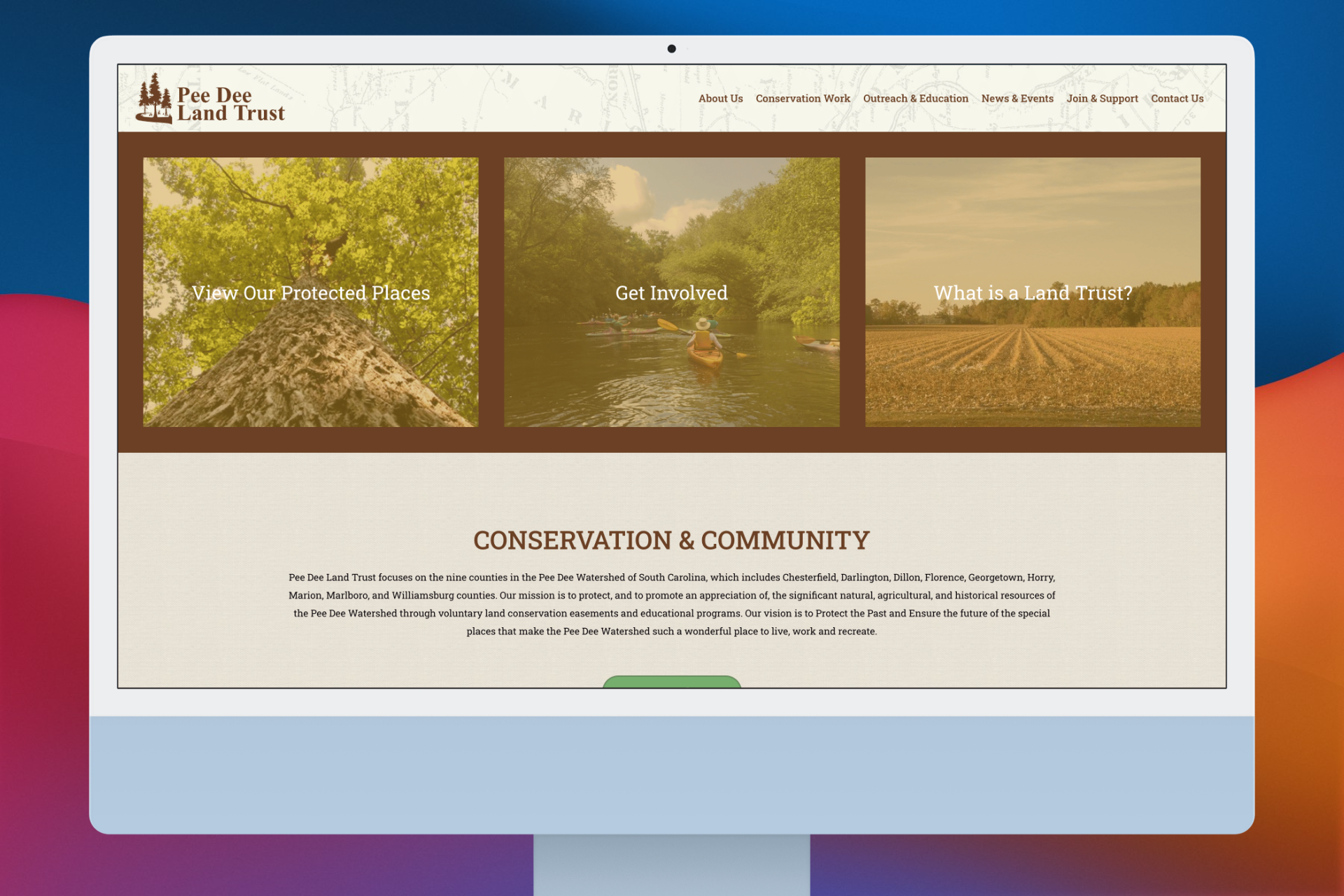Click the map-patterned header background
This screenshot has height=896, width=1344.
point(490,98)
